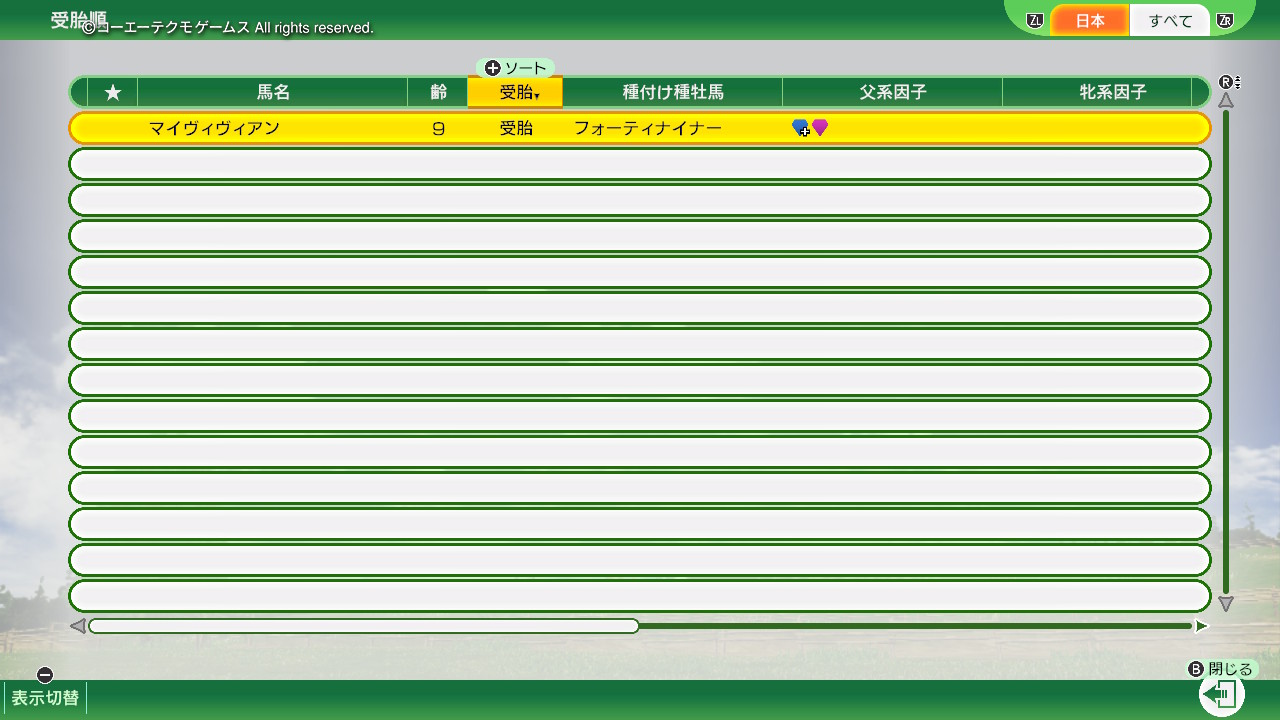Click the pink factor gem icon
Screen dimensions: 1280x720
point(820,127)
